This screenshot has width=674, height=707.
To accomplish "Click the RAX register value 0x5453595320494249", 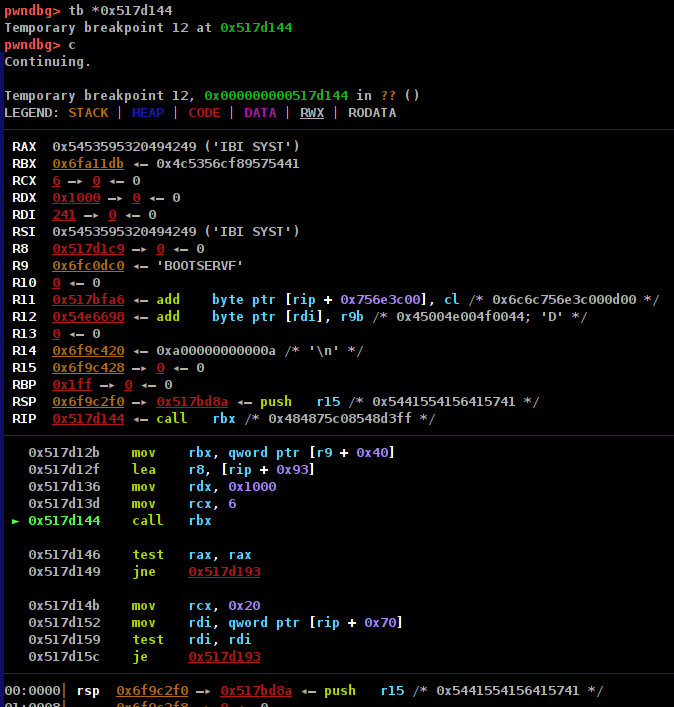I will (x=124, y=147).
